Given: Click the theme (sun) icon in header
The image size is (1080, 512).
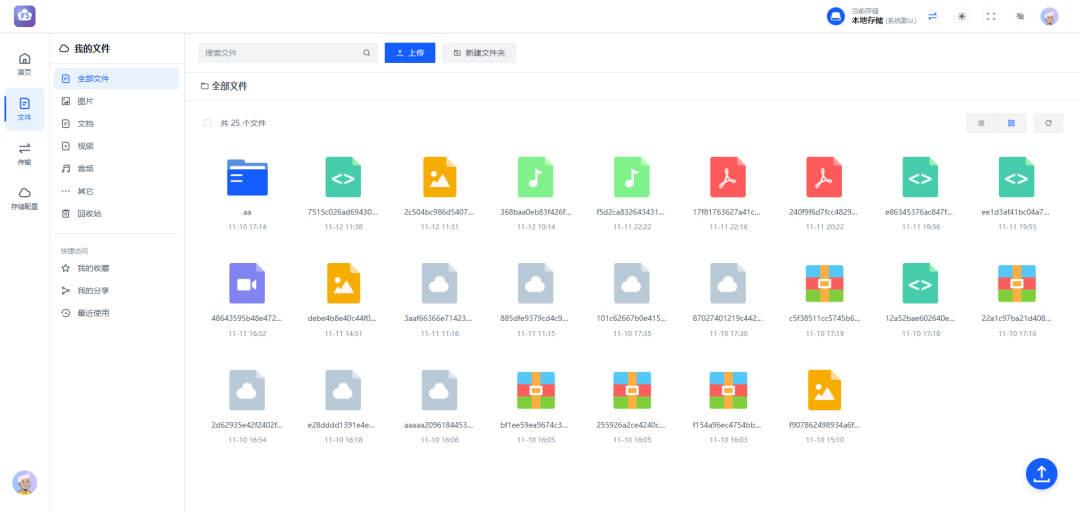Looking at the screenshot, I should point(962,17).
